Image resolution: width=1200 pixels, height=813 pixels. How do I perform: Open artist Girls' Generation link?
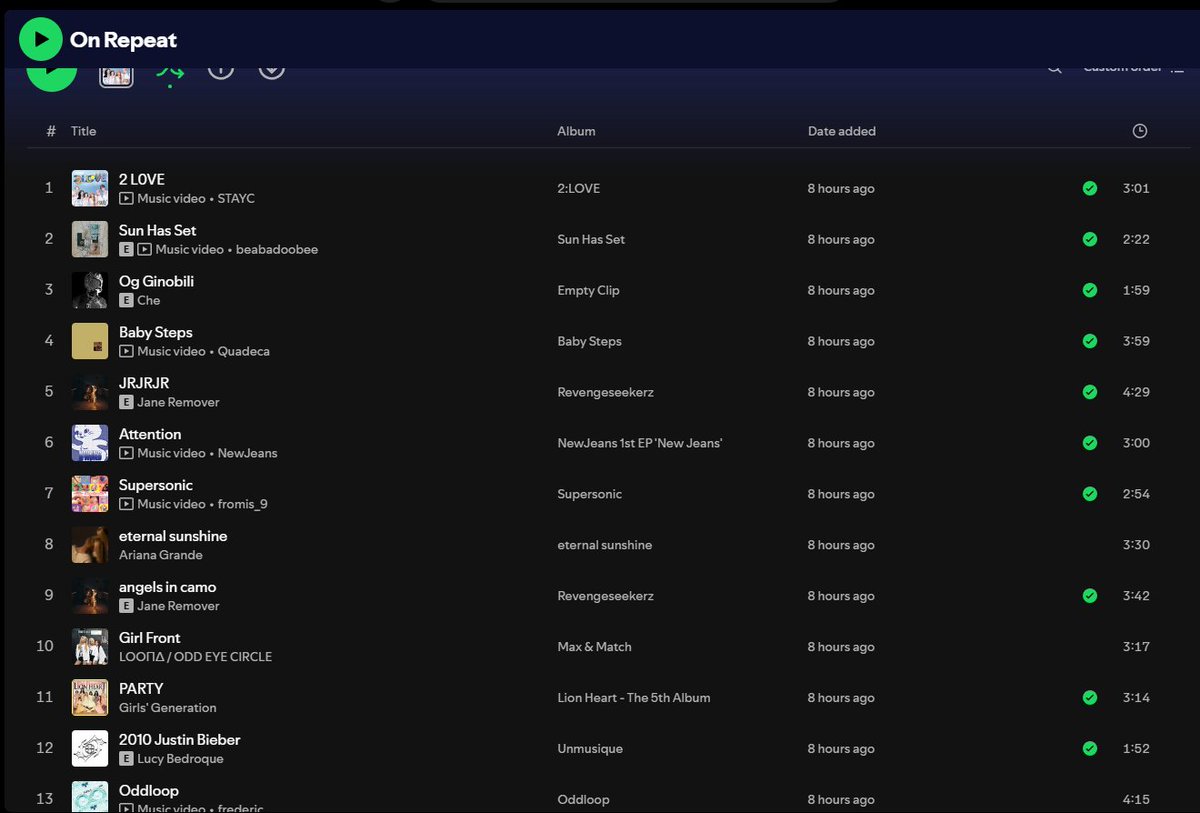pos(168,709)
